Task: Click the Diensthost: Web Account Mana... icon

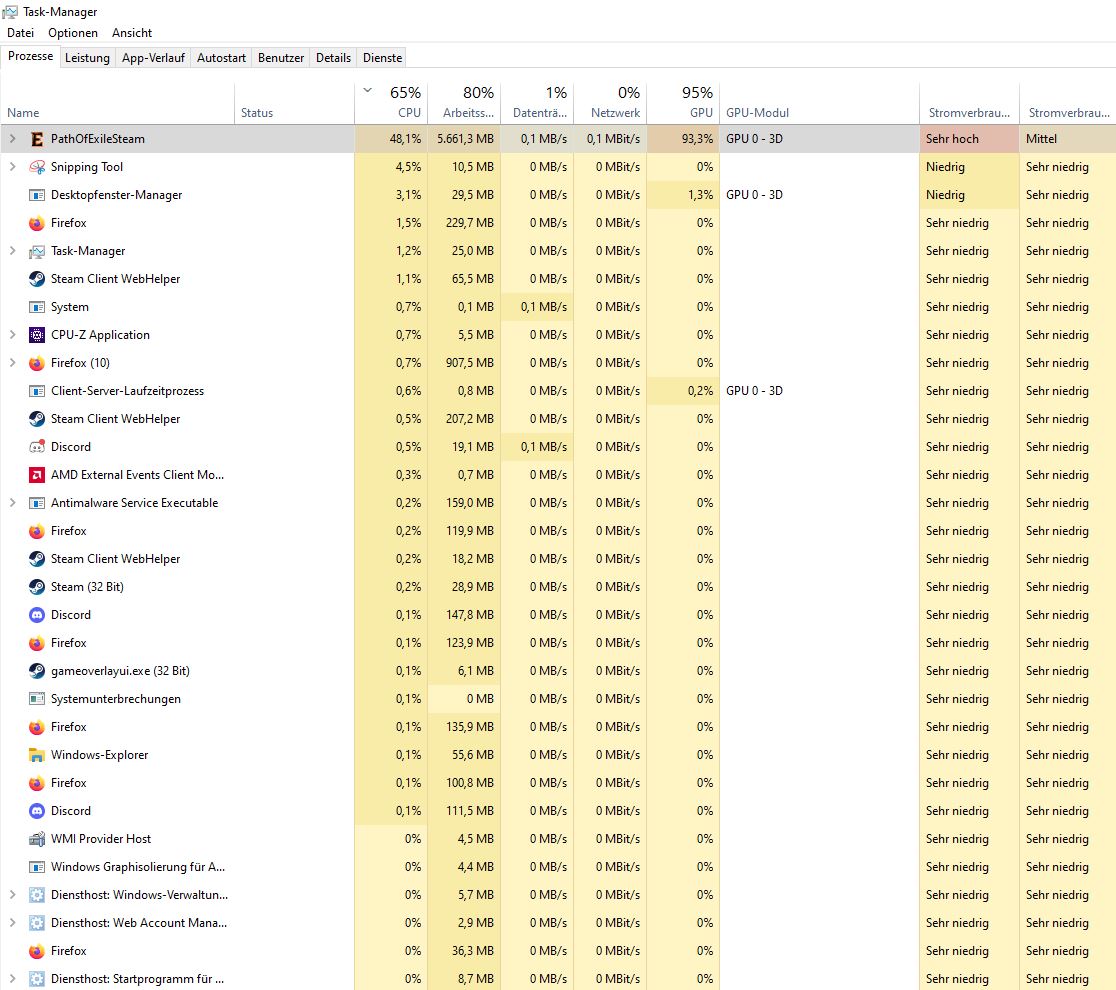Action: pos(37,923)
